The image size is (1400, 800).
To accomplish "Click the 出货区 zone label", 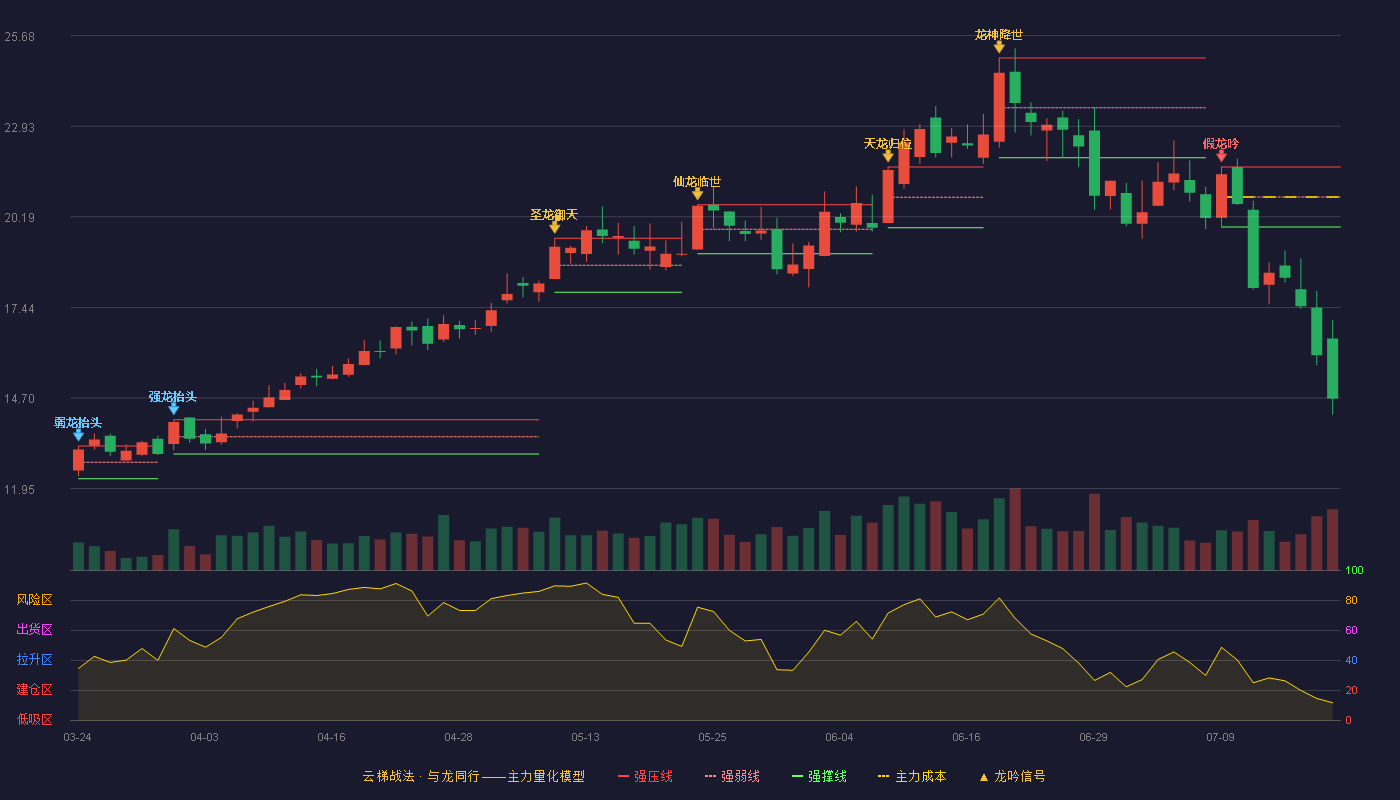I will coord(34,630).
